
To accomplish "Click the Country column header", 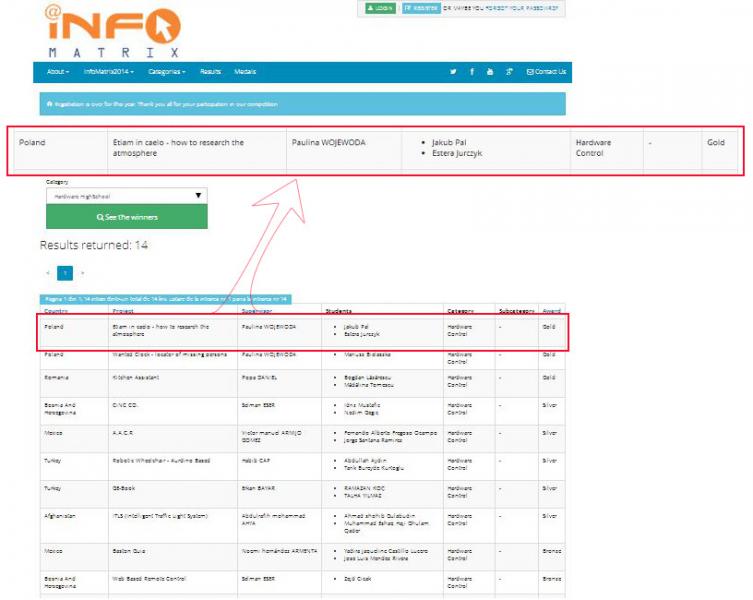I will tap(56, 311).
